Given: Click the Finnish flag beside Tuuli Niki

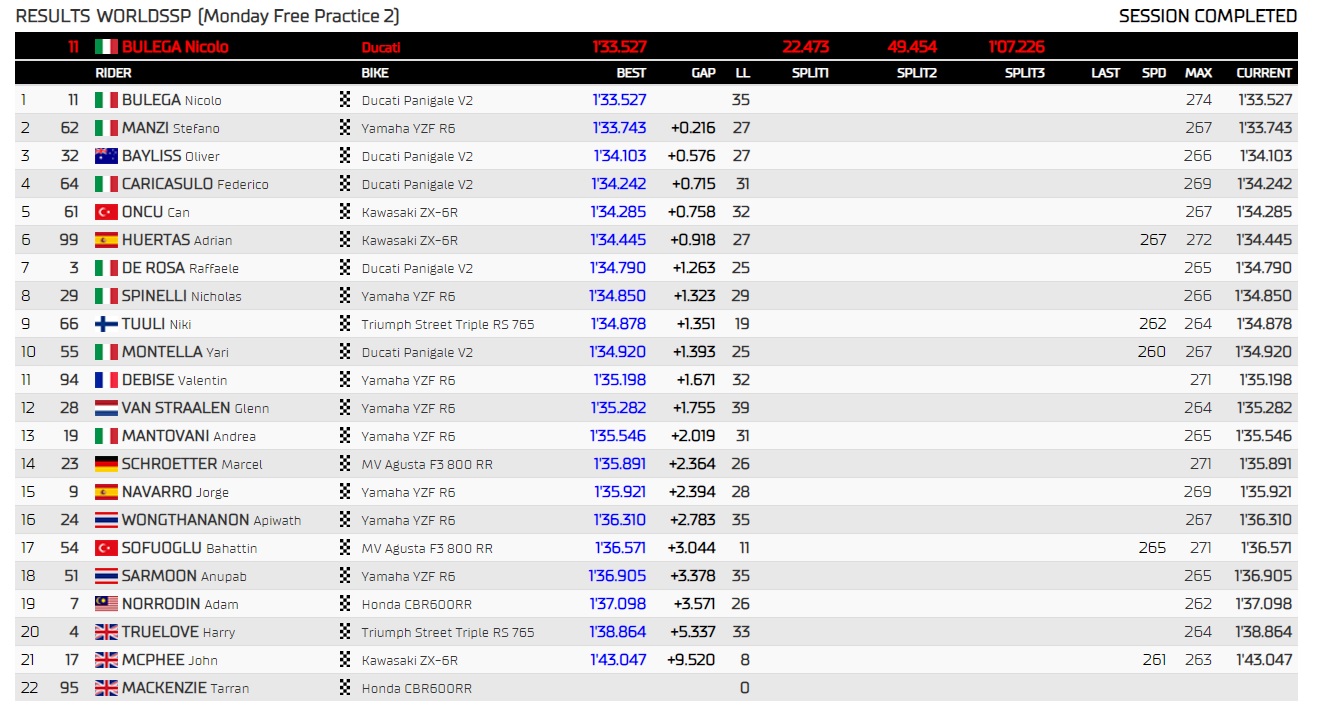Looking at the screenshot, I should (x=106, y=324).
